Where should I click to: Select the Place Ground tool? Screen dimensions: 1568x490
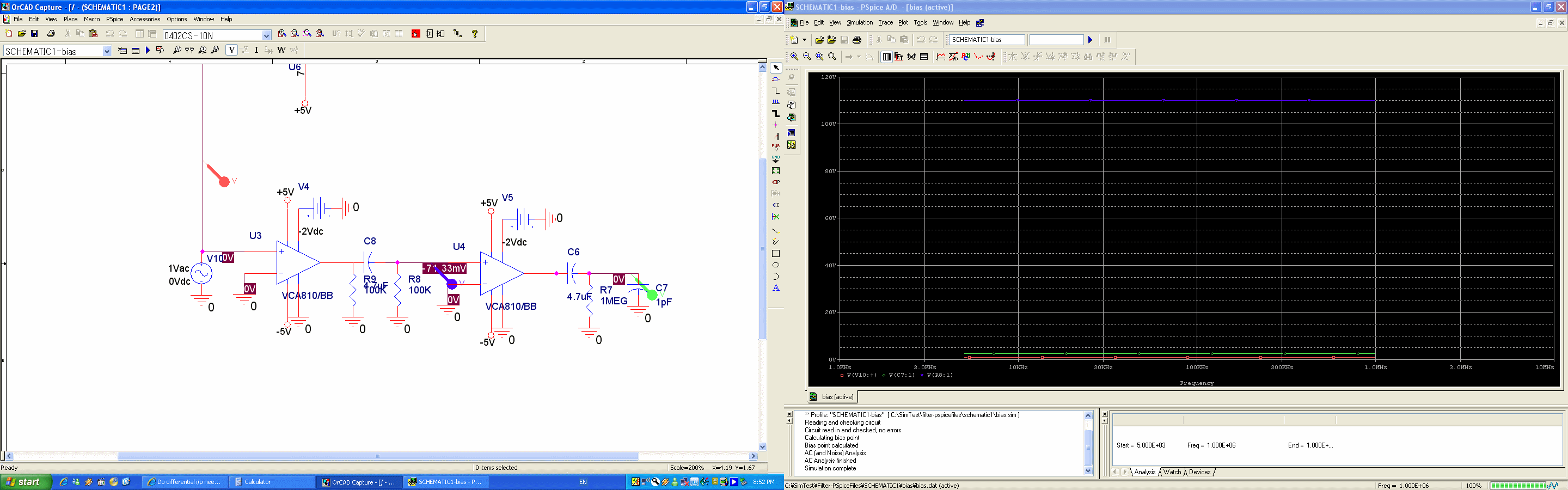click(775, 159)
